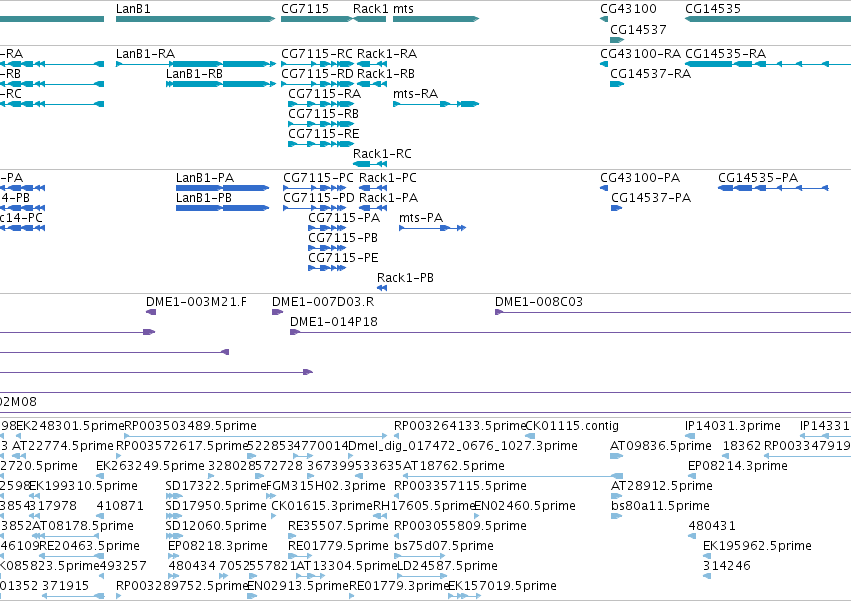Viewport: 851px width, 601px height.
Task: Click the AT28912.5prime EST label
Action: [x=662, y=486]
